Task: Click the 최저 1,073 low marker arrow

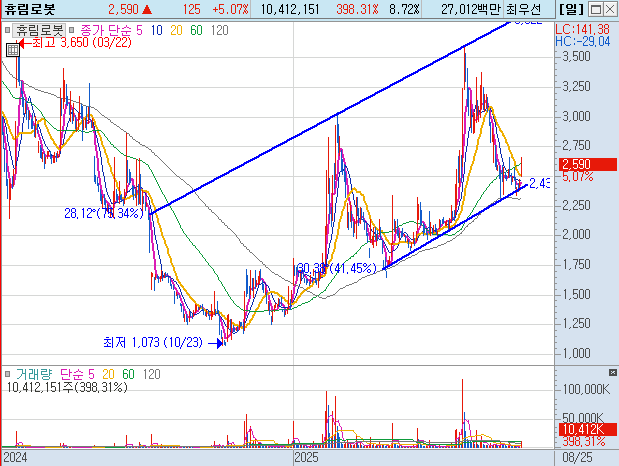Action: 216,344
